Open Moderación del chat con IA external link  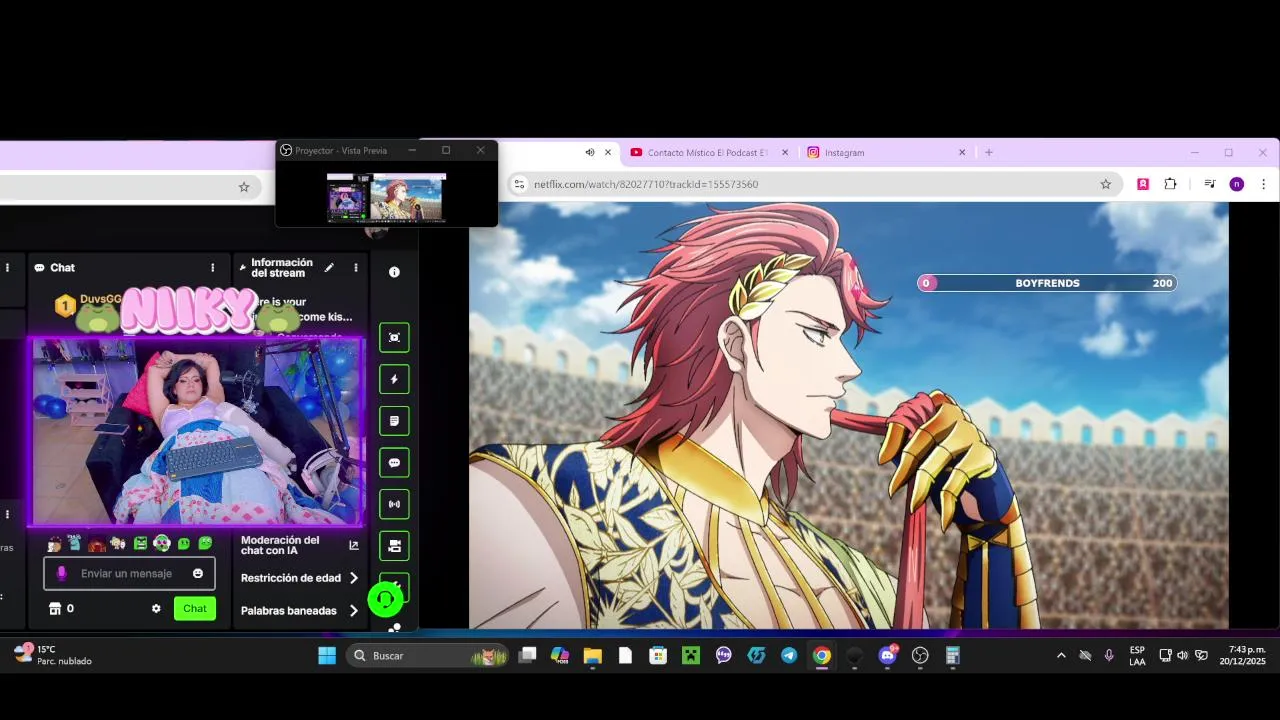[x=353, y=545]
